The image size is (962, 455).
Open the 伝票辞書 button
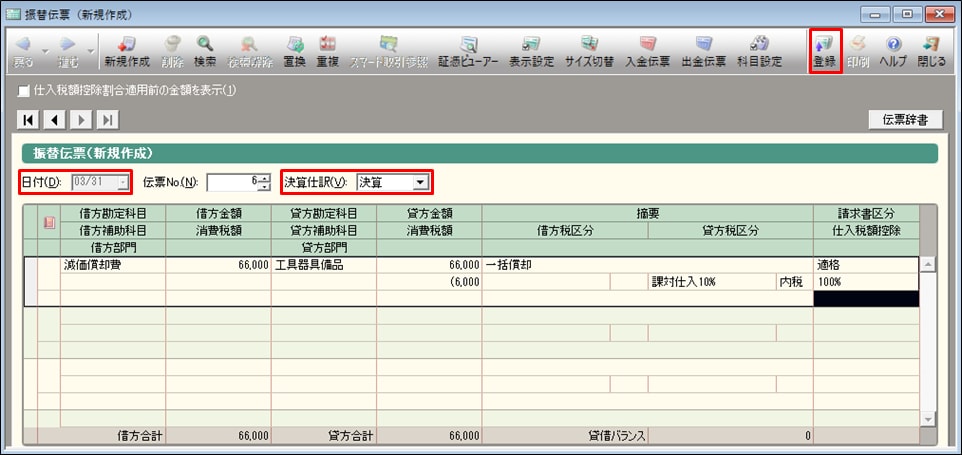pyautogui.click(x=905, y=120)
